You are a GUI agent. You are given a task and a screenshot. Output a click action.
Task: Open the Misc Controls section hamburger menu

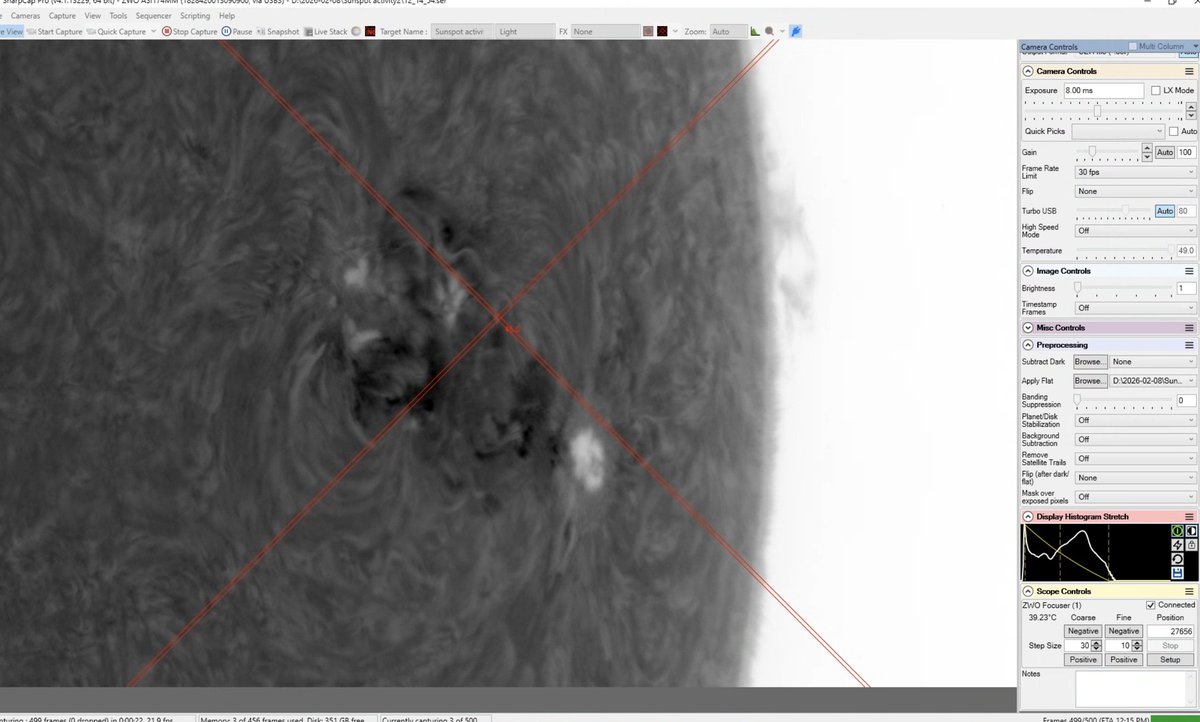[1189, 328]
